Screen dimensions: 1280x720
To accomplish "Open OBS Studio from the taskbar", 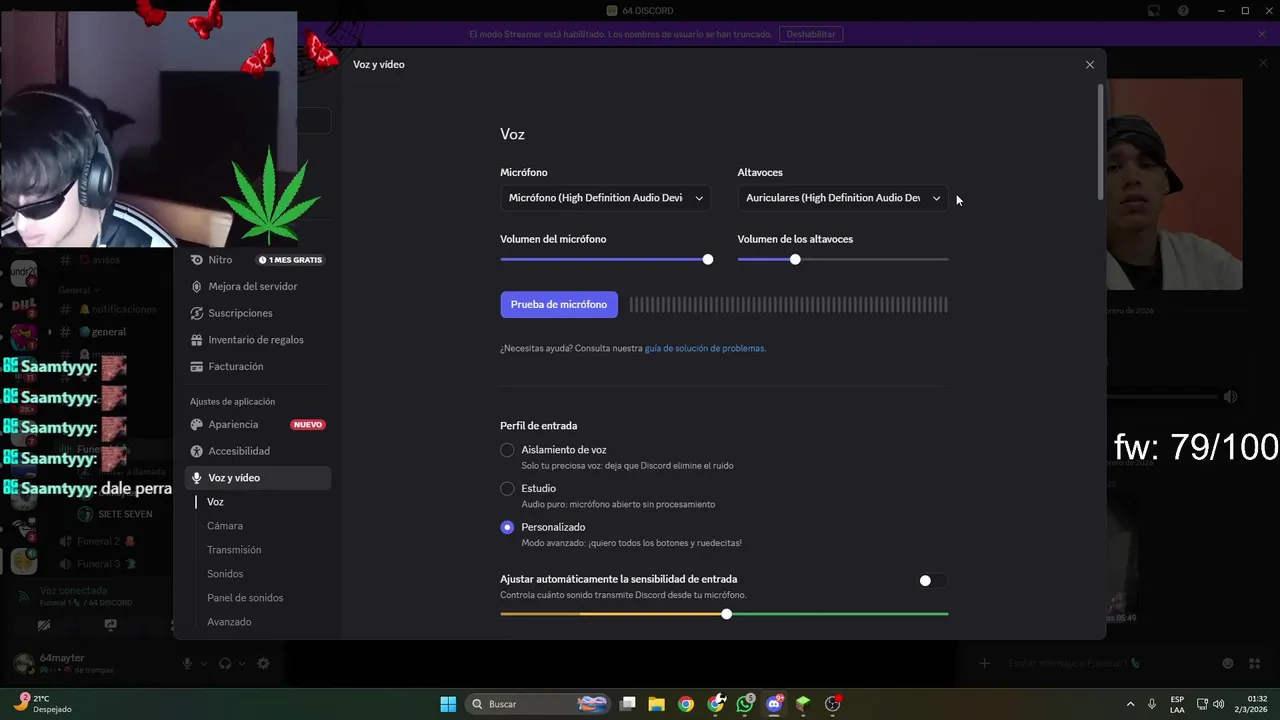I will coord(833,704).
